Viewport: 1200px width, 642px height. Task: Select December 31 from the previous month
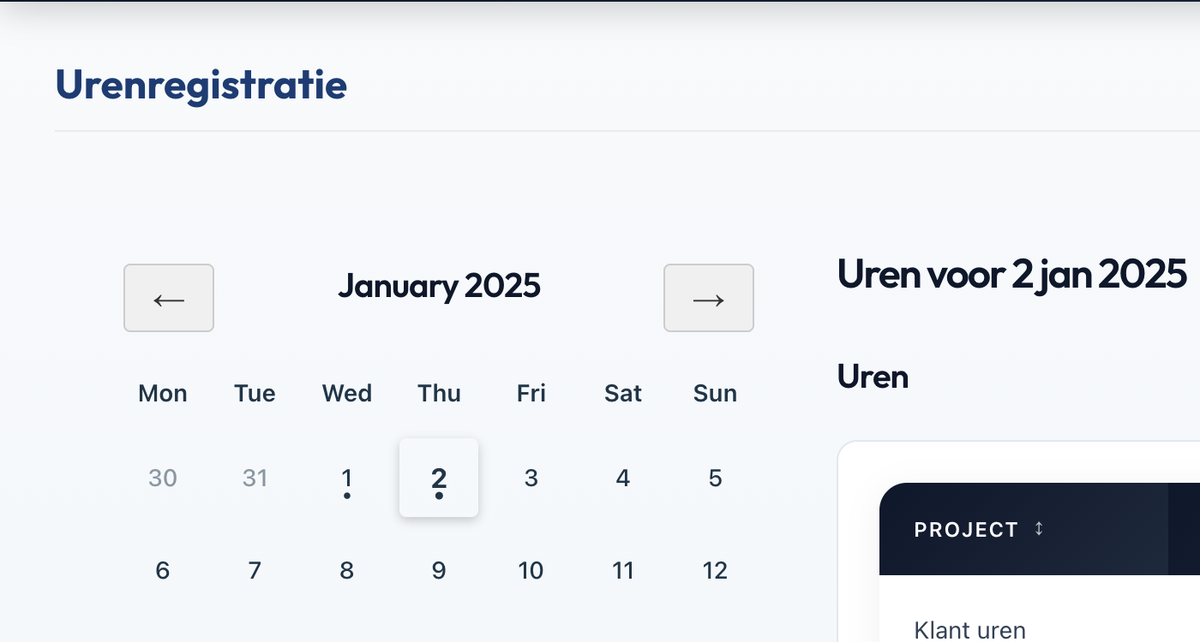click(x=255, y=478)
